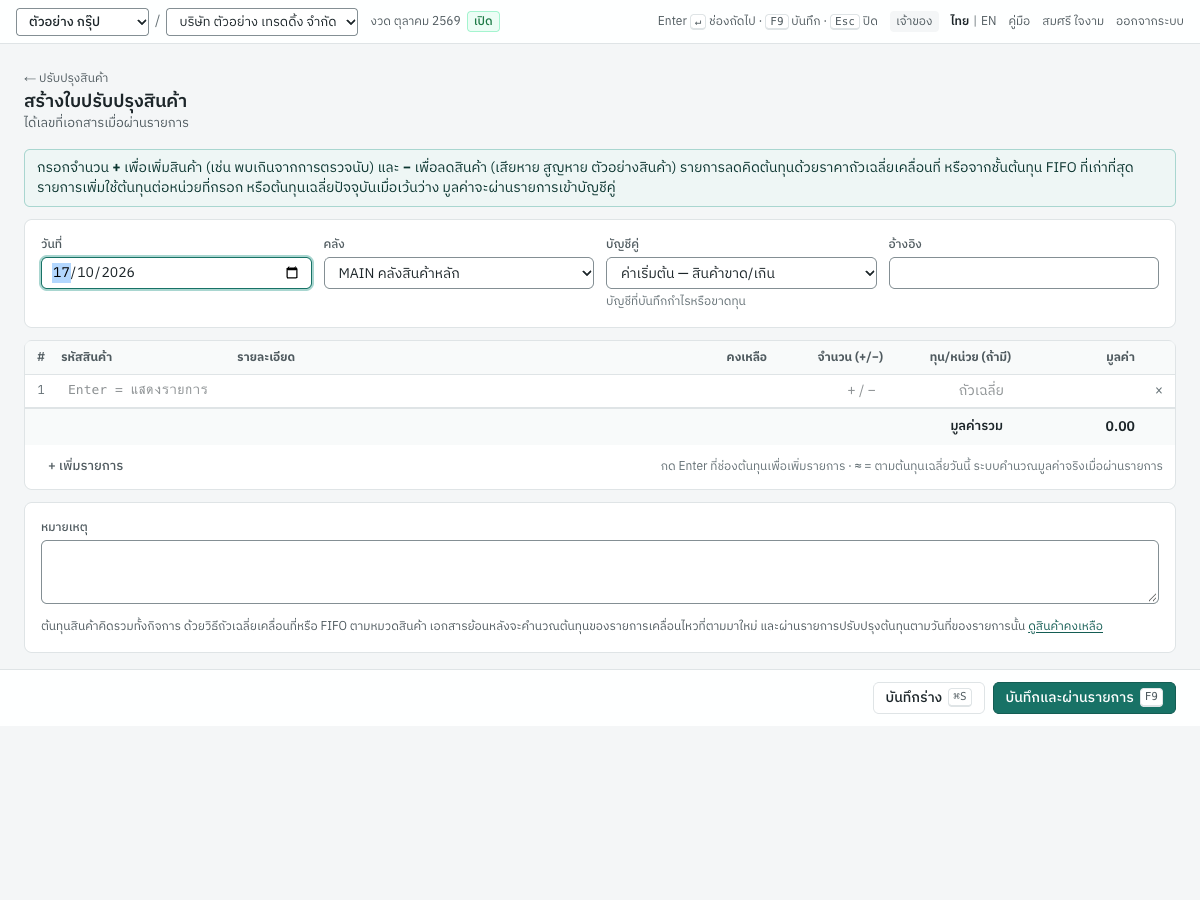Image resolution: width=1200 pixels, height=900 pixels.
Task: Go back to ปรับปรุงสินค้า list
Action: click(66, 78)
